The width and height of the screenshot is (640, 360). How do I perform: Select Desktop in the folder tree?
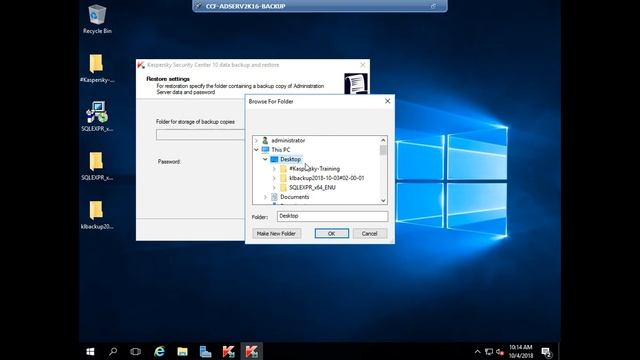pyautogui.click(x=290, y=159)
